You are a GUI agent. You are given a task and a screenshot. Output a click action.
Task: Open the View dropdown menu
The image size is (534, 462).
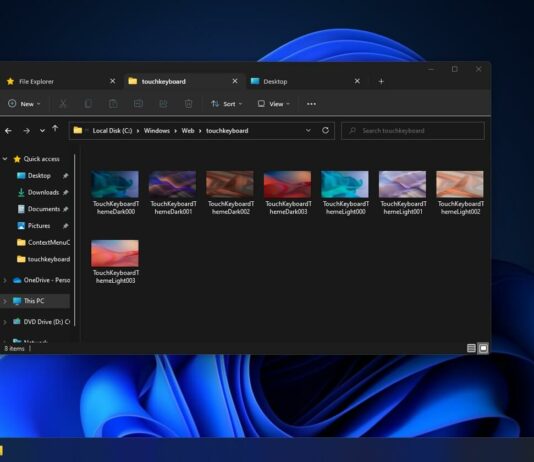pos(274,104)
